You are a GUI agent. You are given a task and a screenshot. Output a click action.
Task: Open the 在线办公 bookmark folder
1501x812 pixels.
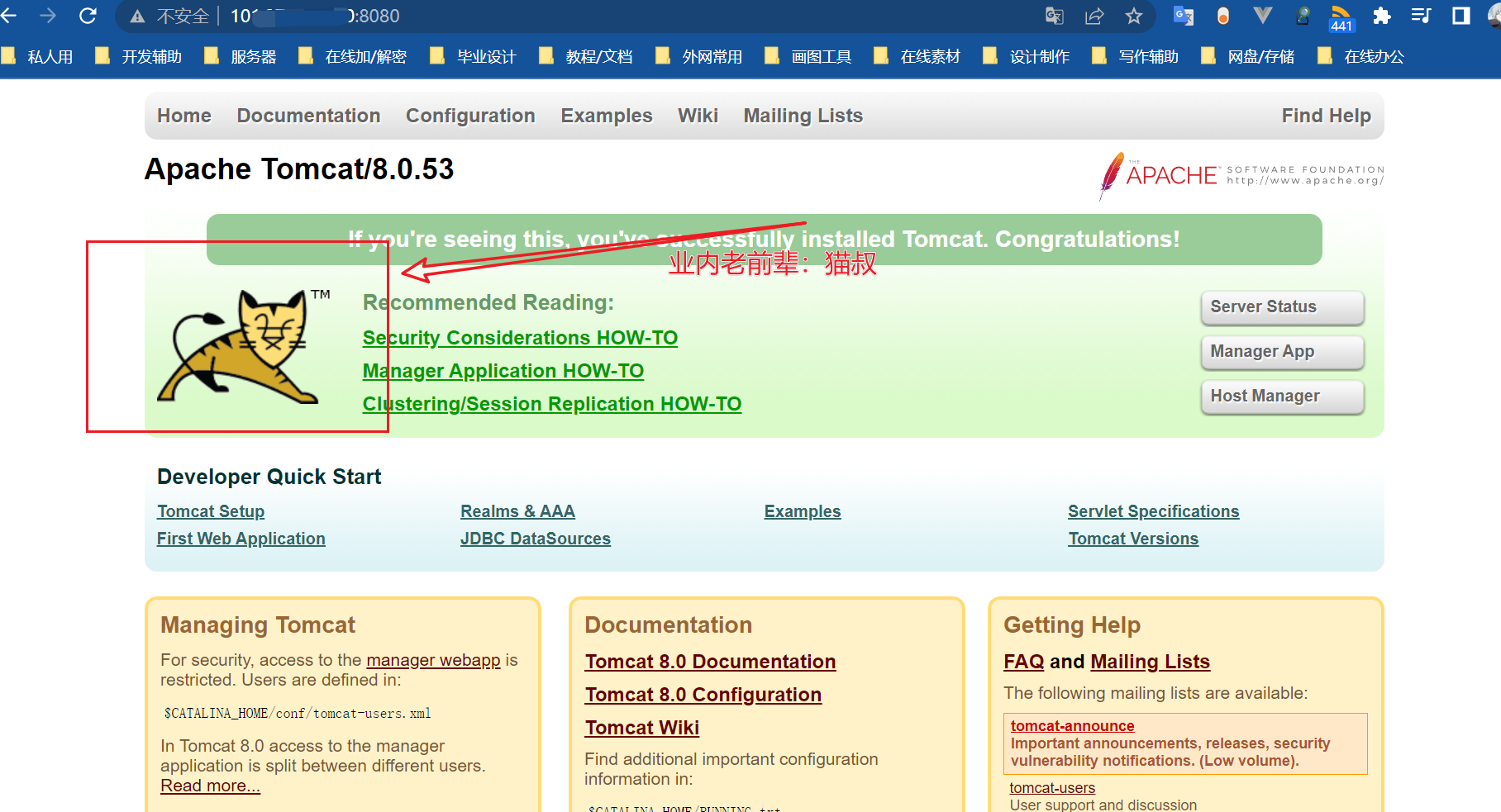tap(1361, 56)
